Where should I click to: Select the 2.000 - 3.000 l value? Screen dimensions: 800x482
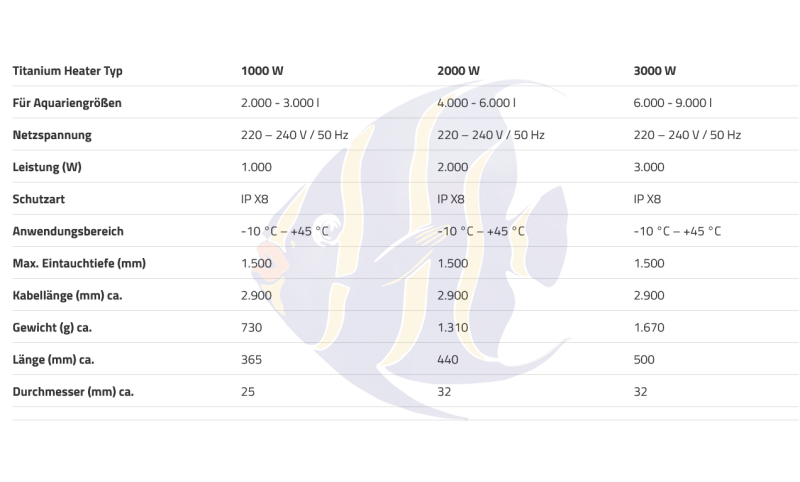[280, 103]
